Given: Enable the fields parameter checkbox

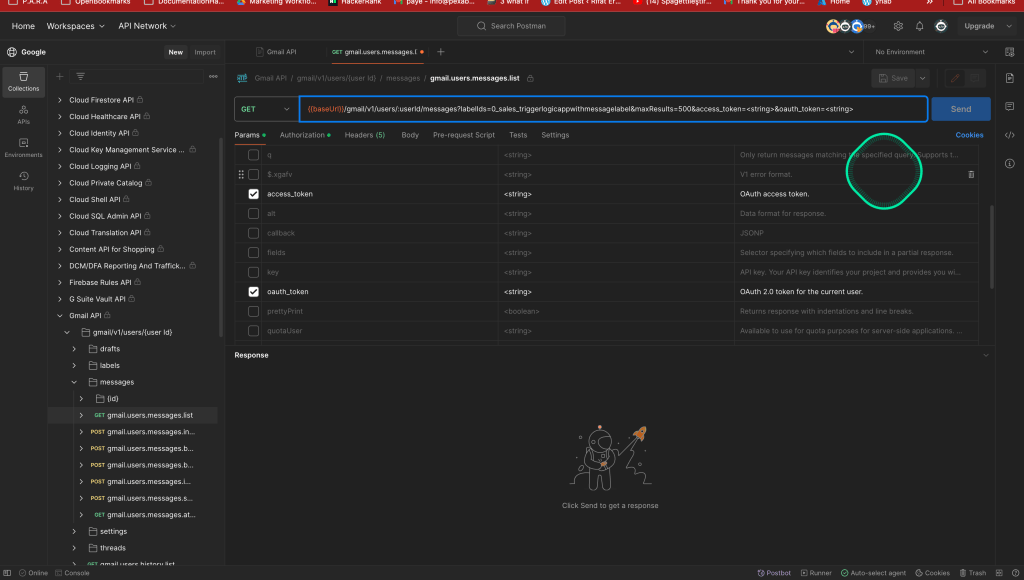Looking at the screenshot, I should click(253, 253).
